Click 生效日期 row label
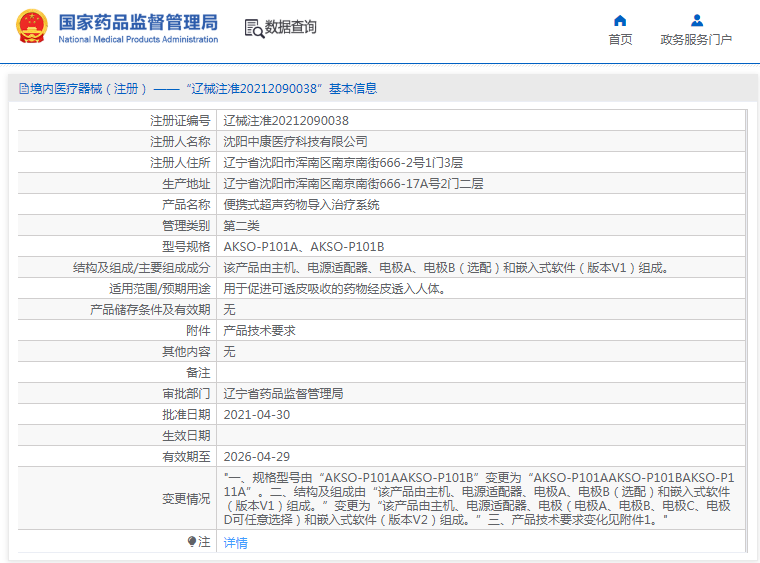This screenshot has width=760, height=563. (x=186, y=436)
